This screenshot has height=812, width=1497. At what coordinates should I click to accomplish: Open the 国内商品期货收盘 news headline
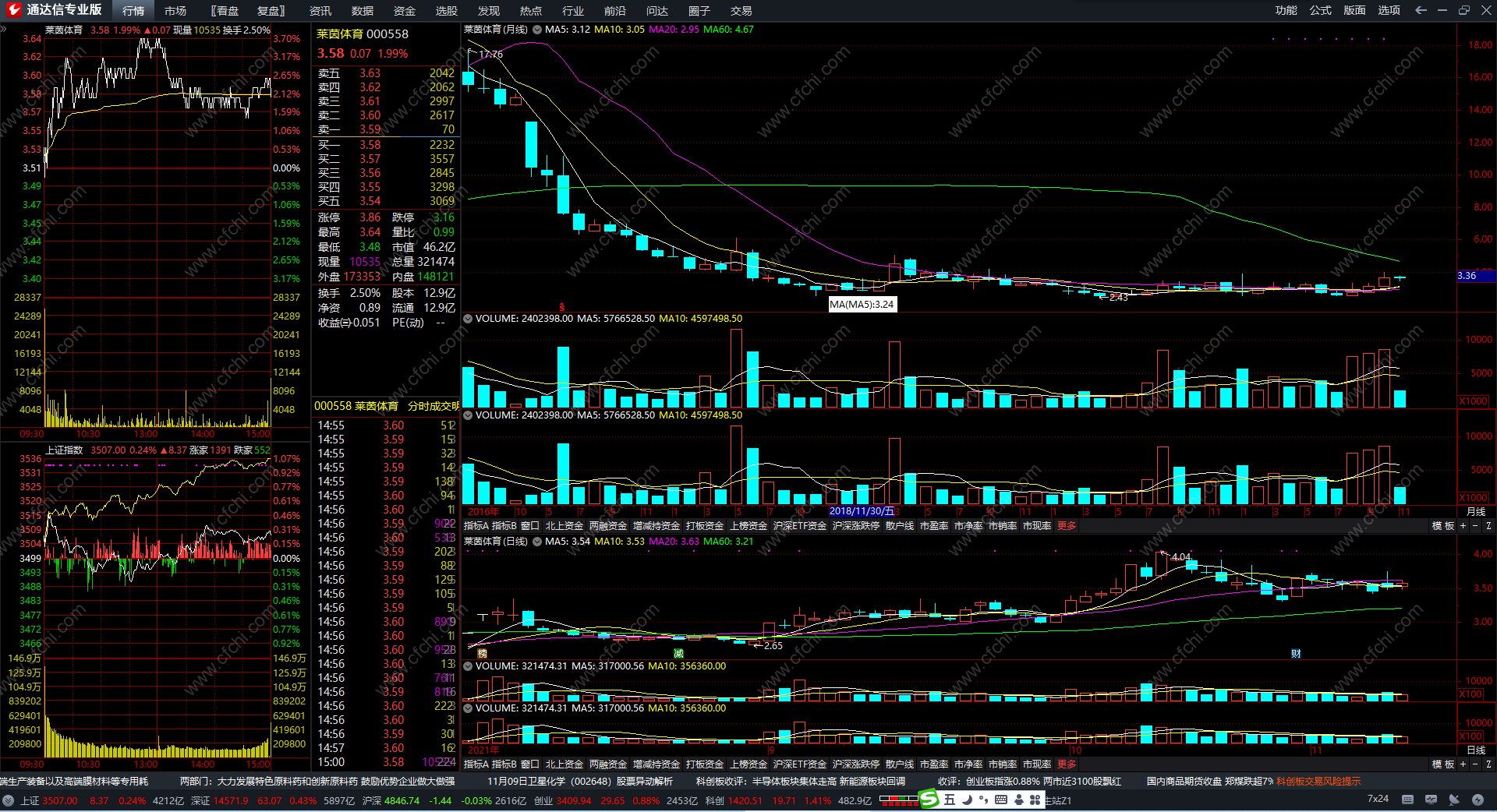pyautogui.click(x=1210, y=781)
